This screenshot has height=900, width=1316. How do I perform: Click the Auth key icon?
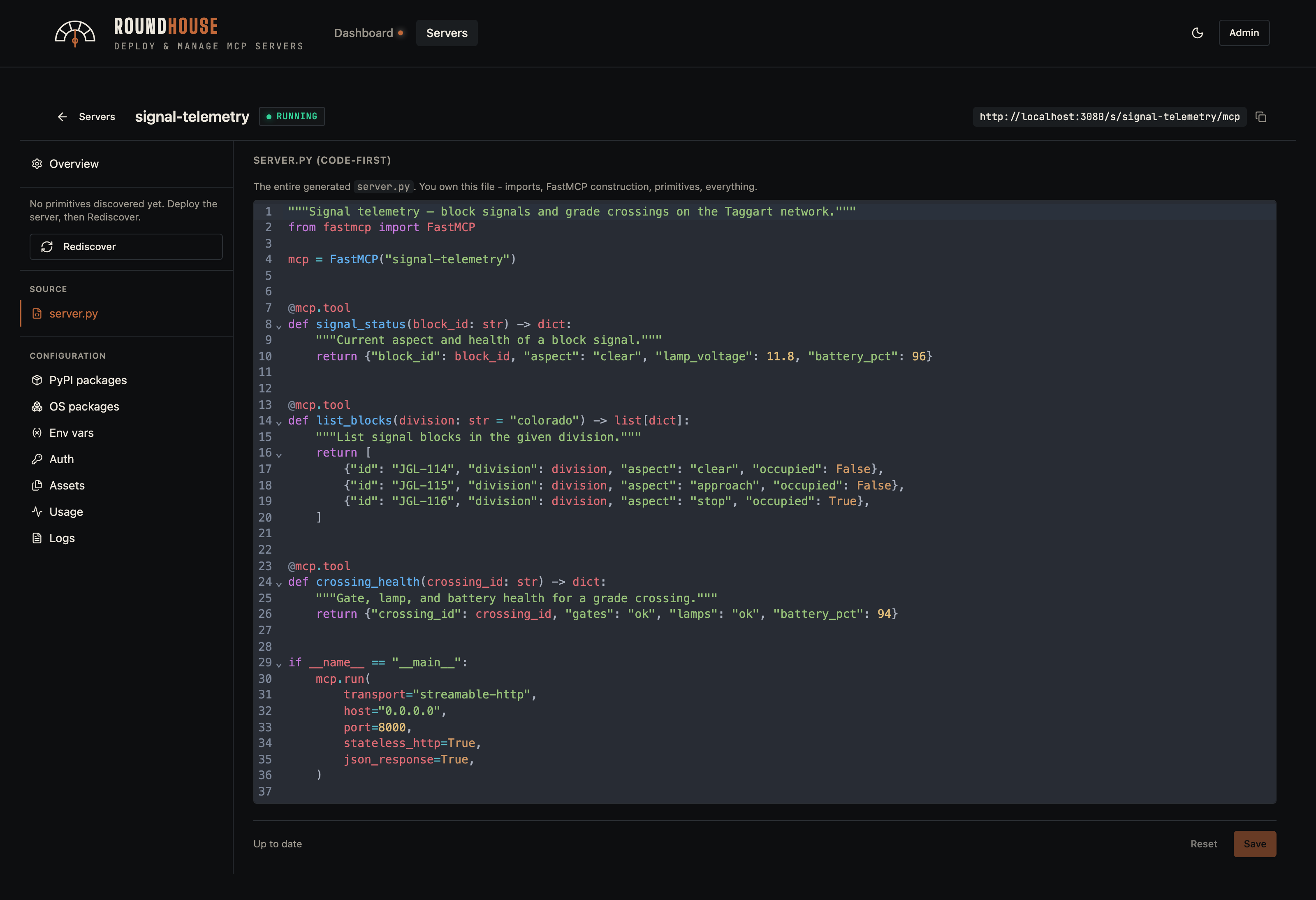[x=37, y=459]
